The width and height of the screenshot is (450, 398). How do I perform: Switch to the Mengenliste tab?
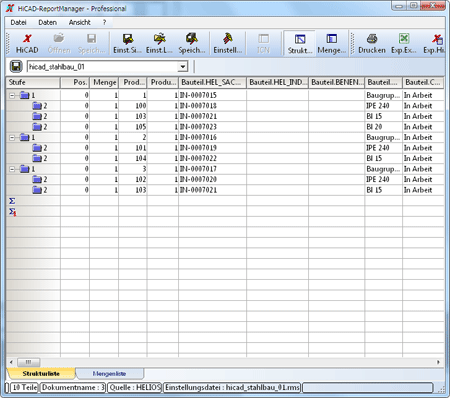[109, 374]
